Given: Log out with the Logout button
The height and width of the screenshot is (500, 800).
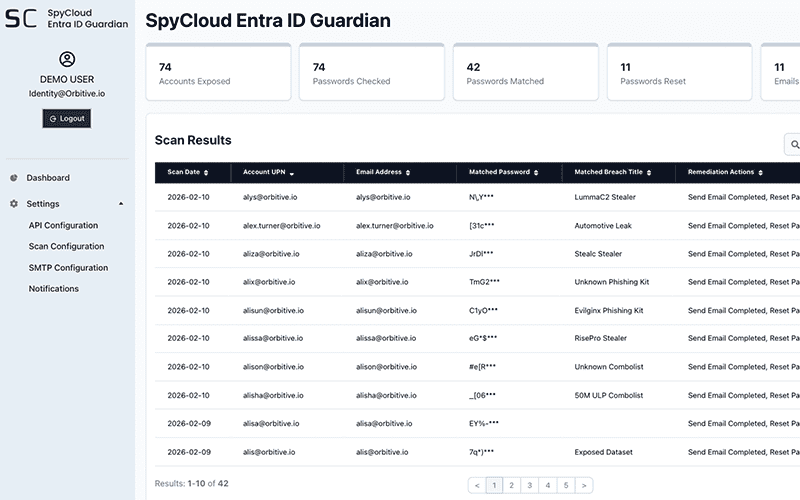Looking at the screenshot, I should [x=67, y=118].
